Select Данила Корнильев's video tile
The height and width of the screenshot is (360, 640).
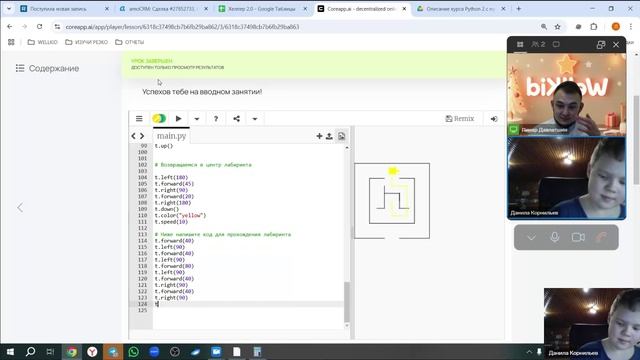[567, 178]
